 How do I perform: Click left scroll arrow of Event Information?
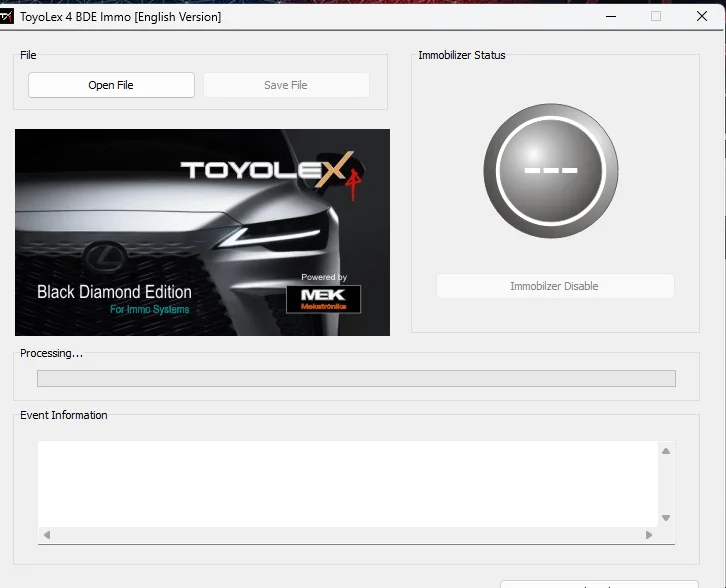(46, 535)
